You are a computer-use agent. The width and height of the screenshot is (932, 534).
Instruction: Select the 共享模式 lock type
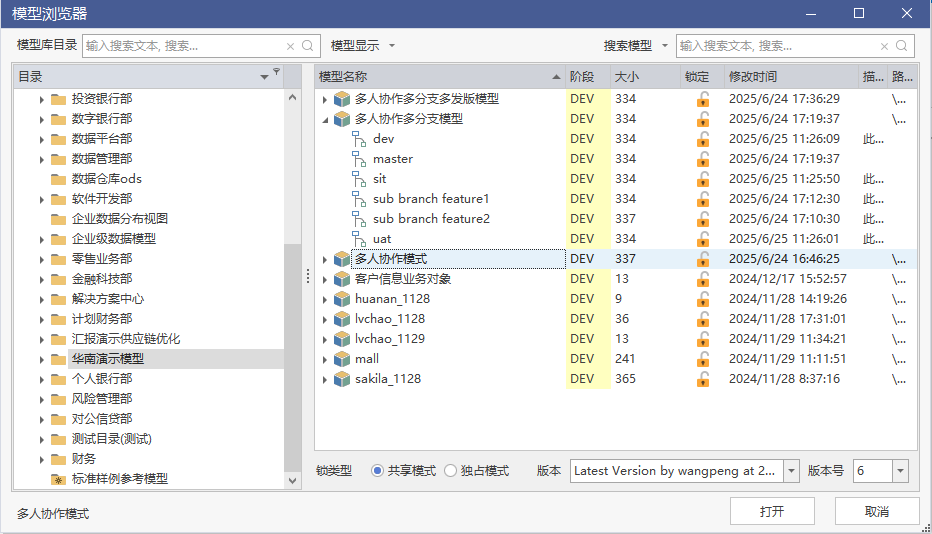(377, 470)
